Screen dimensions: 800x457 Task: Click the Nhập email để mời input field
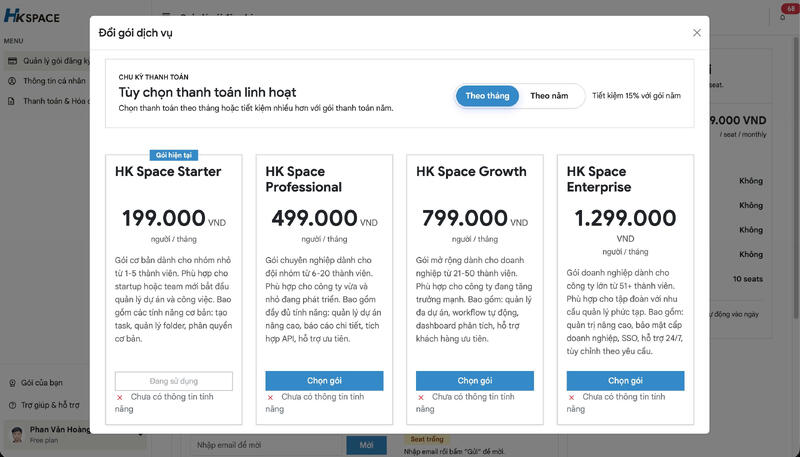click(268, 445)
